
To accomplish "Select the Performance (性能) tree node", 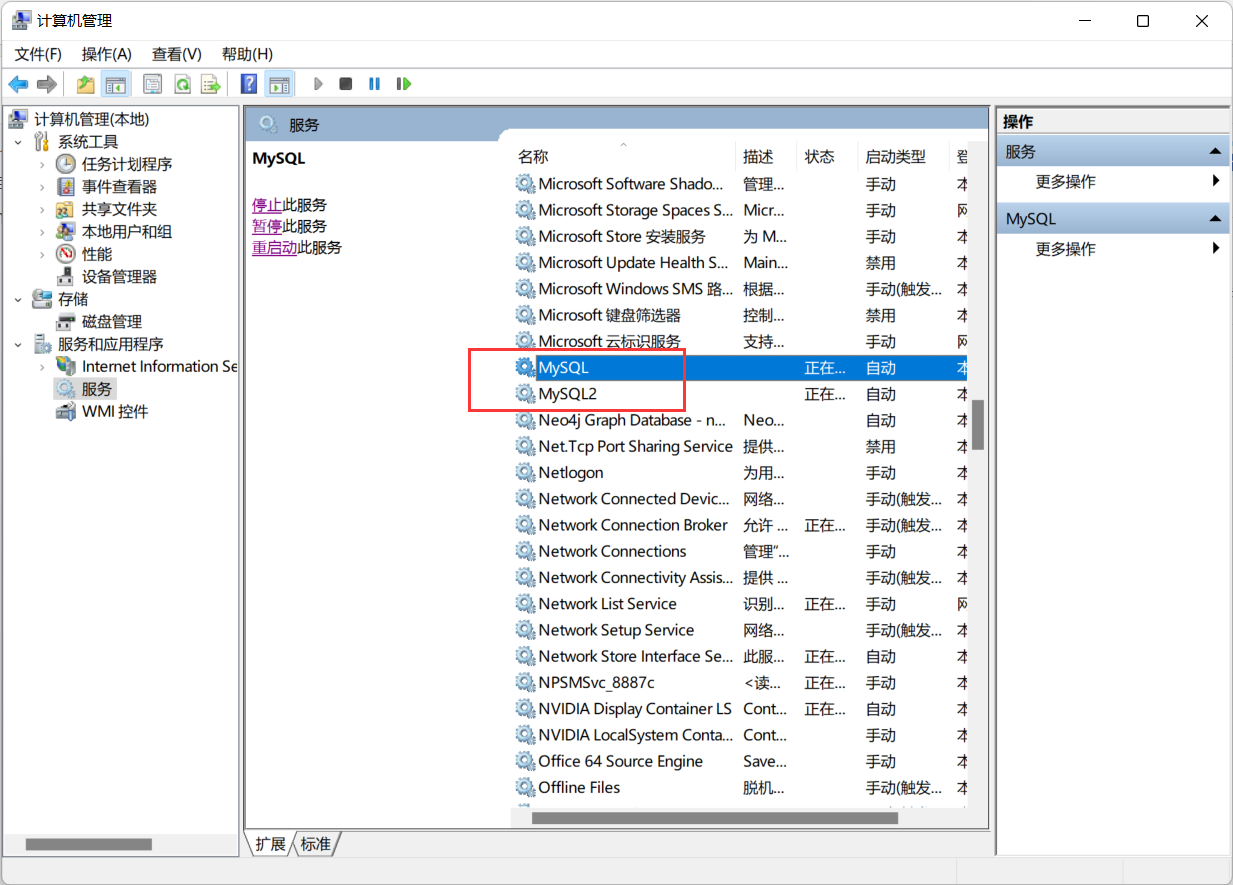I will [97, 254].
